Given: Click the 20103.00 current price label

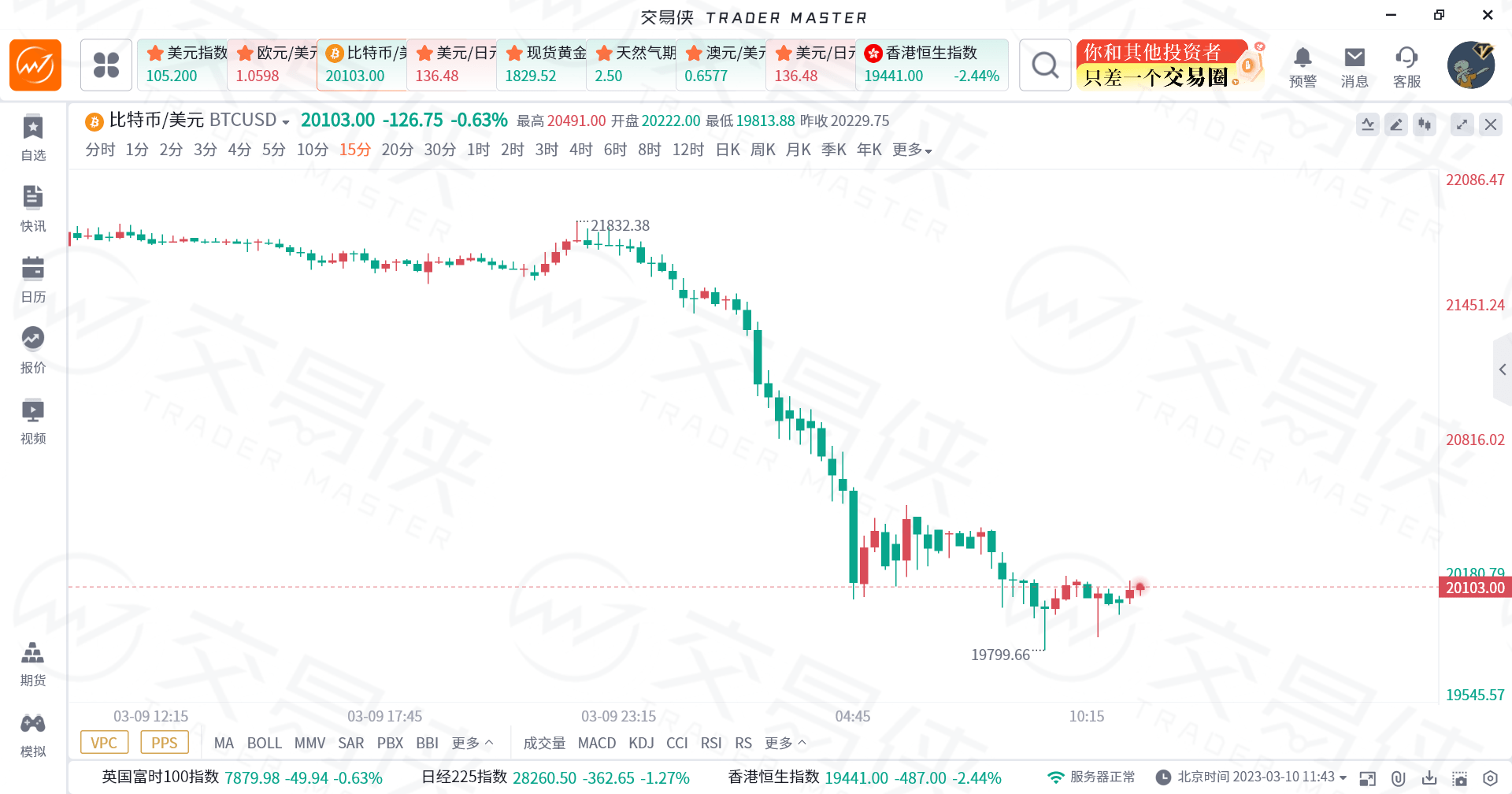Looking at the screenshot, I should [x=1475, y=588].
